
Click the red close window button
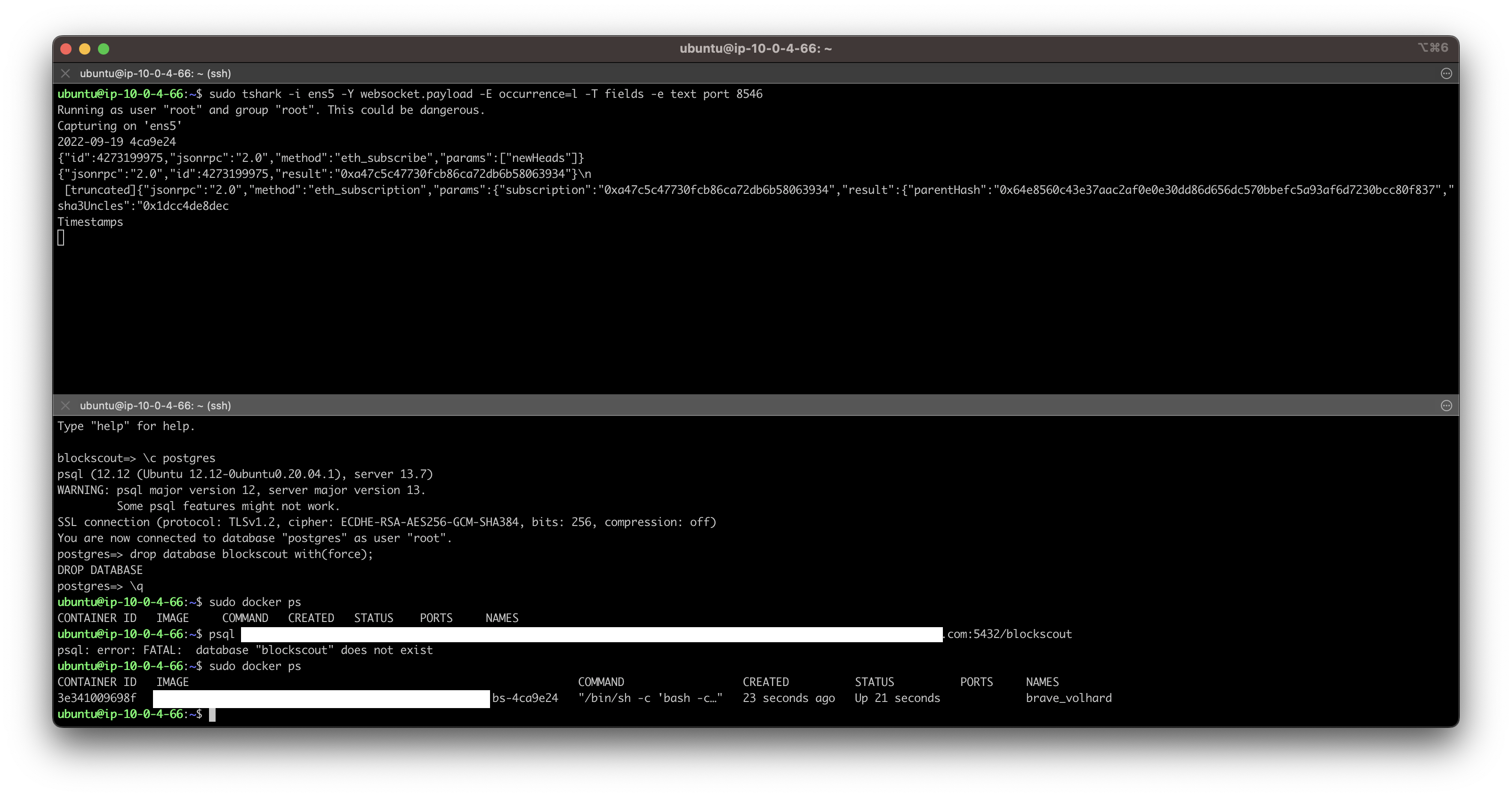pos(66,48)
